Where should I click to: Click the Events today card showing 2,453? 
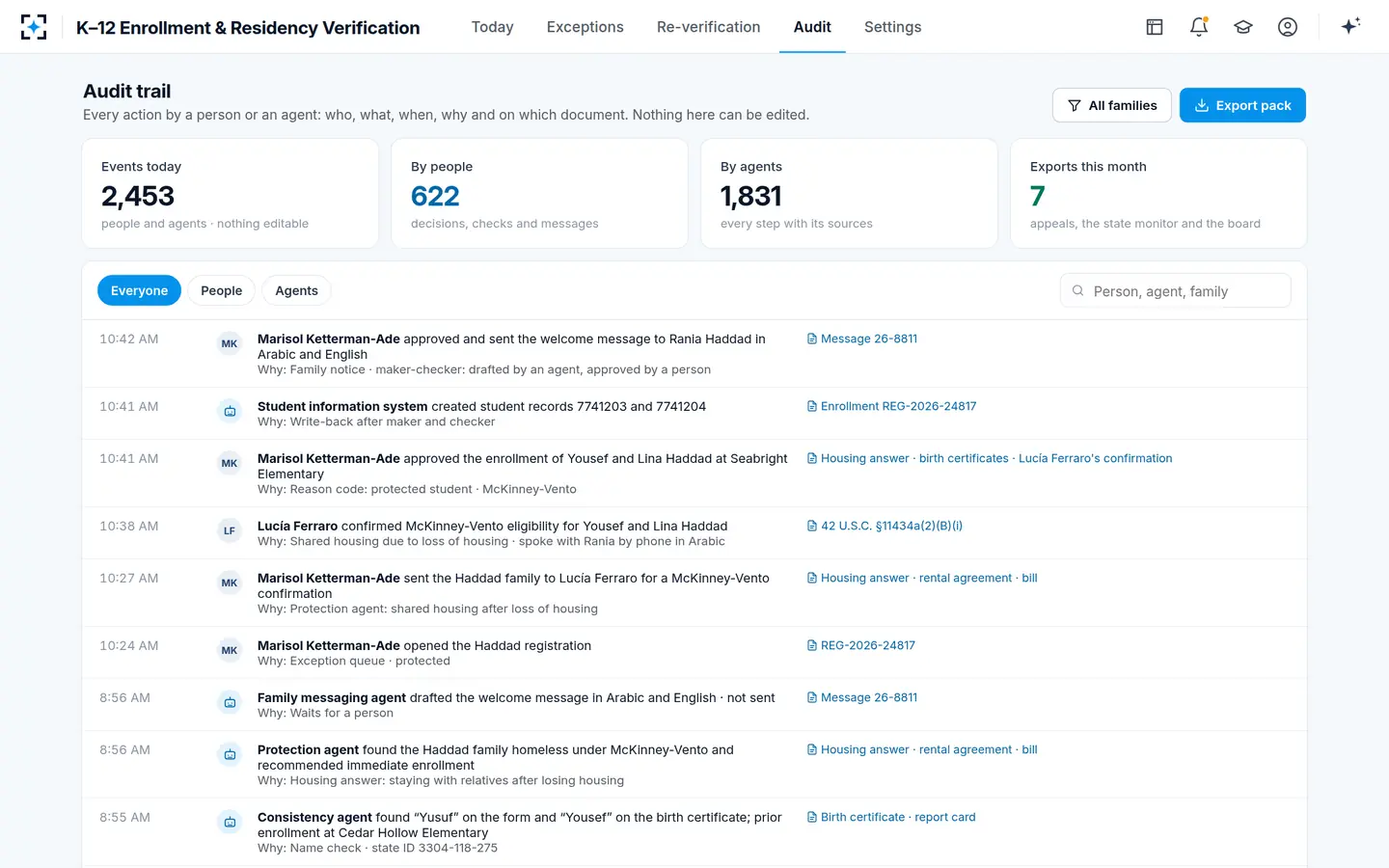coord(231,194)
